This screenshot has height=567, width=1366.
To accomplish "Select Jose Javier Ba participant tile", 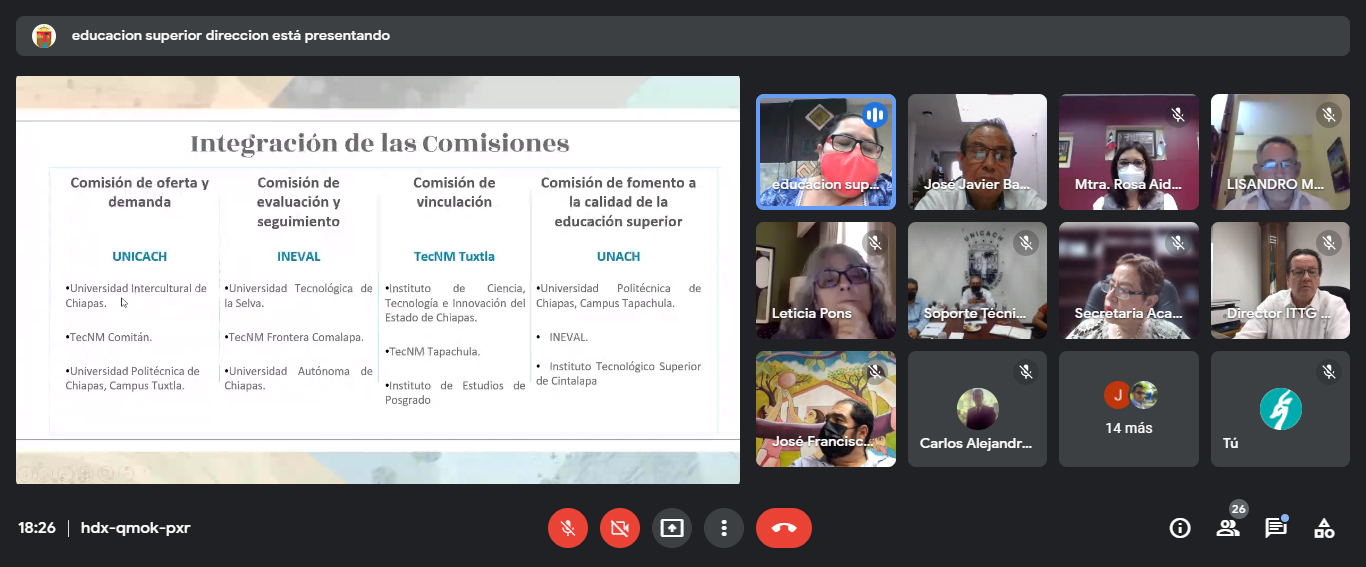I will [977, 152].
